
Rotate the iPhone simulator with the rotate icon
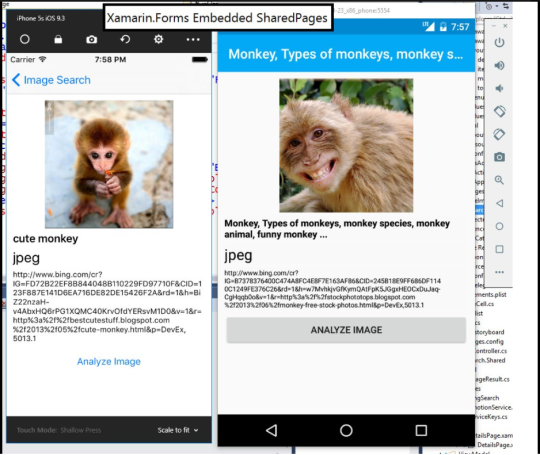125,39
